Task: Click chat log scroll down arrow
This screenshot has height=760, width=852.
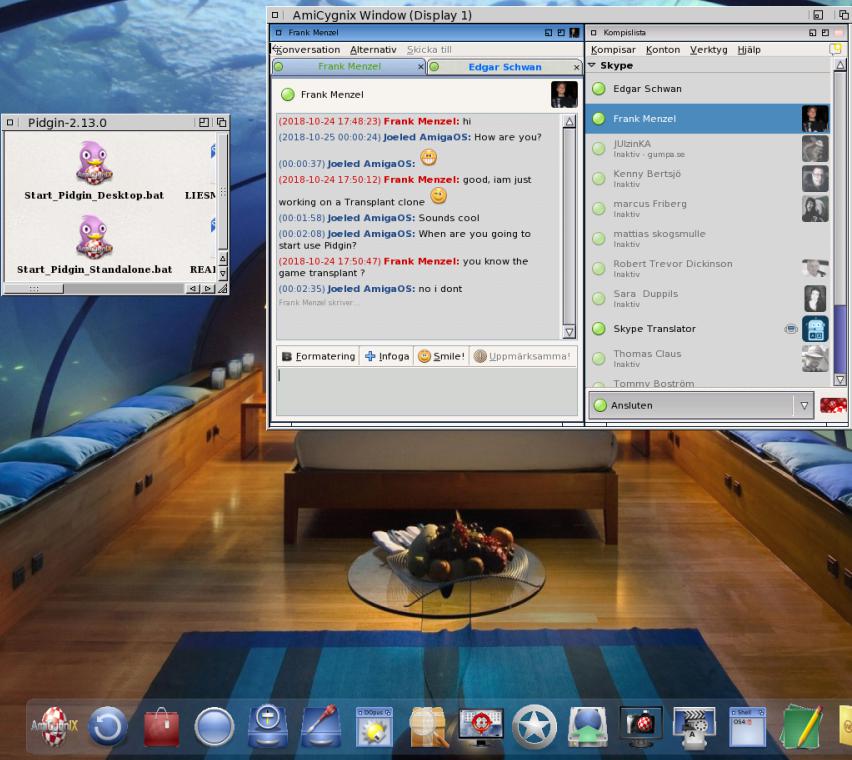Action: (569, 332)
